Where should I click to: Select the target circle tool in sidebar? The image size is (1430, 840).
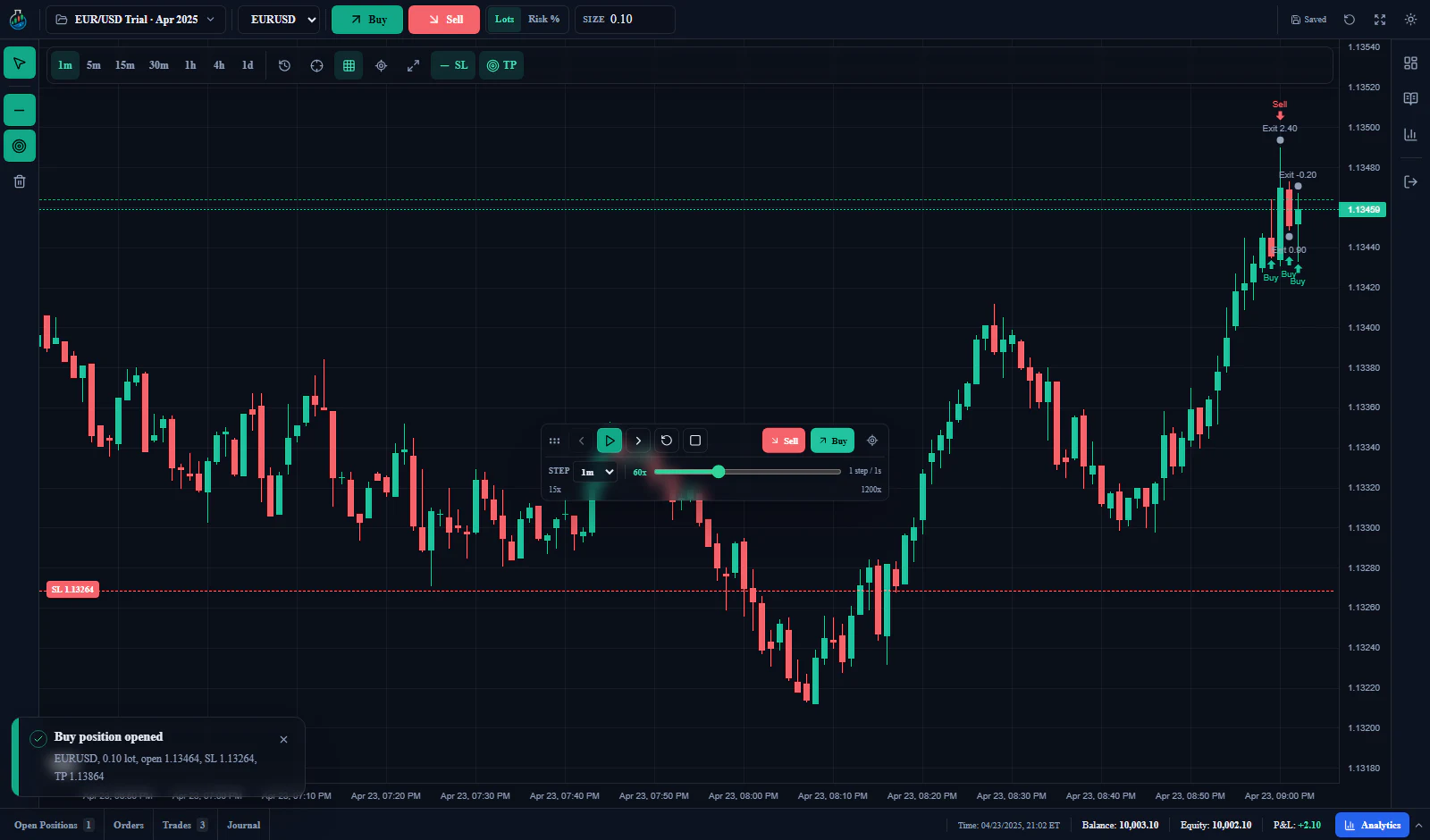click(x=20, y=146)
